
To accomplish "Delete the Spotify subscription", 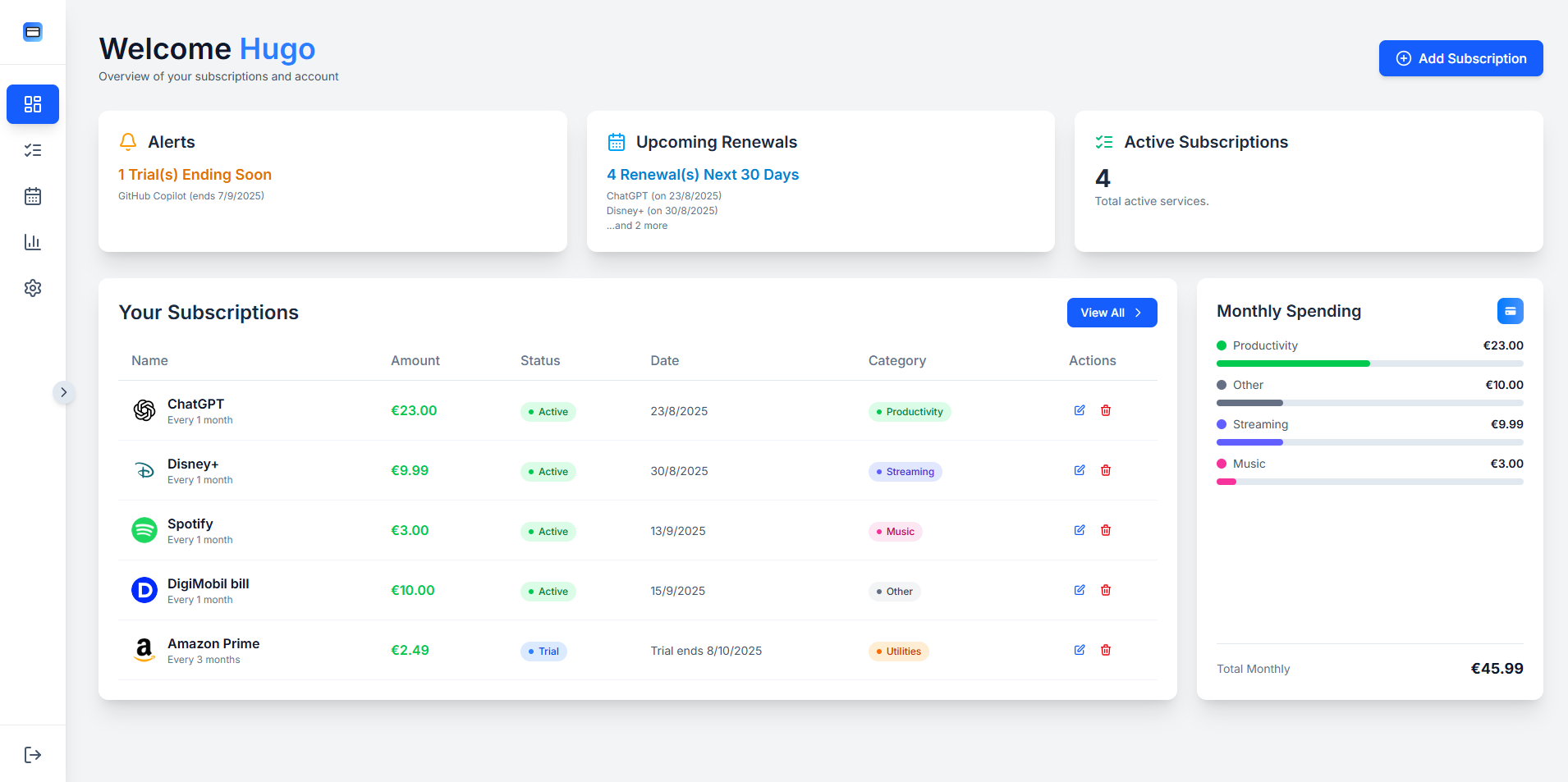I will [x=1106, y=530].
